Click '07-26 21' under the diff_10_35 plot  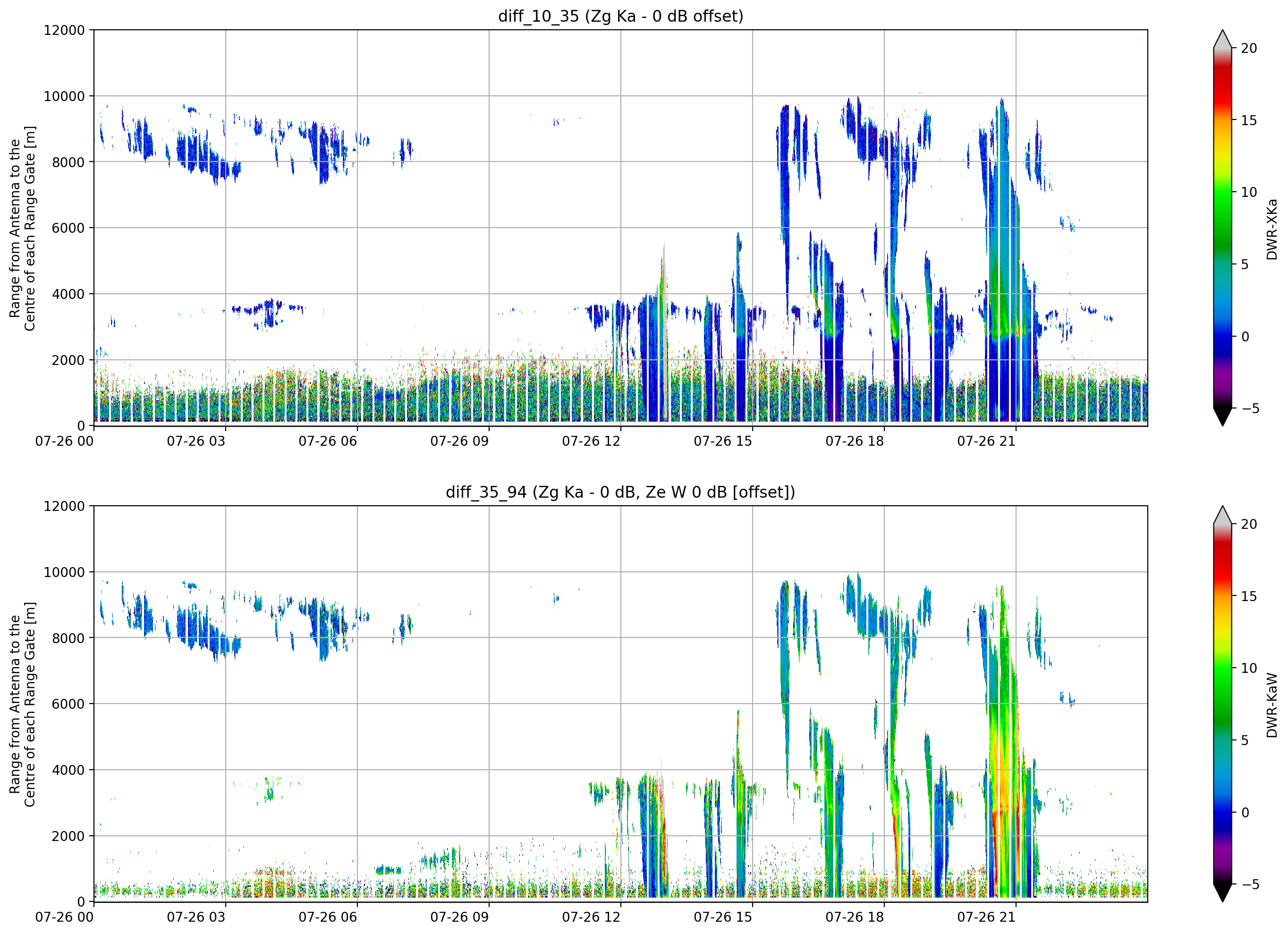click(986, 442)
